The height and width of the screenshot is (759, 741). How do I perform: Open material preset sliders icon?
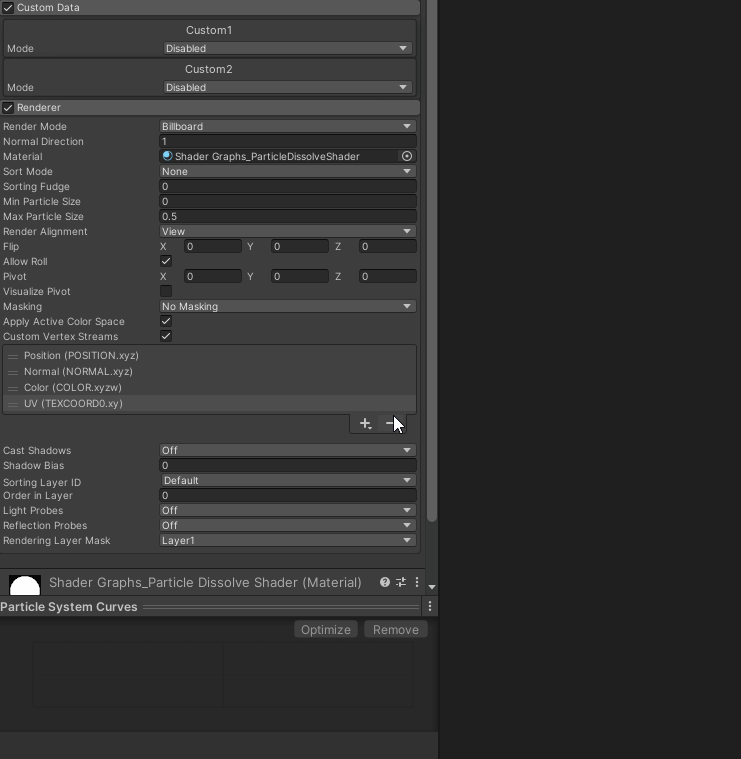coord(401,582)
